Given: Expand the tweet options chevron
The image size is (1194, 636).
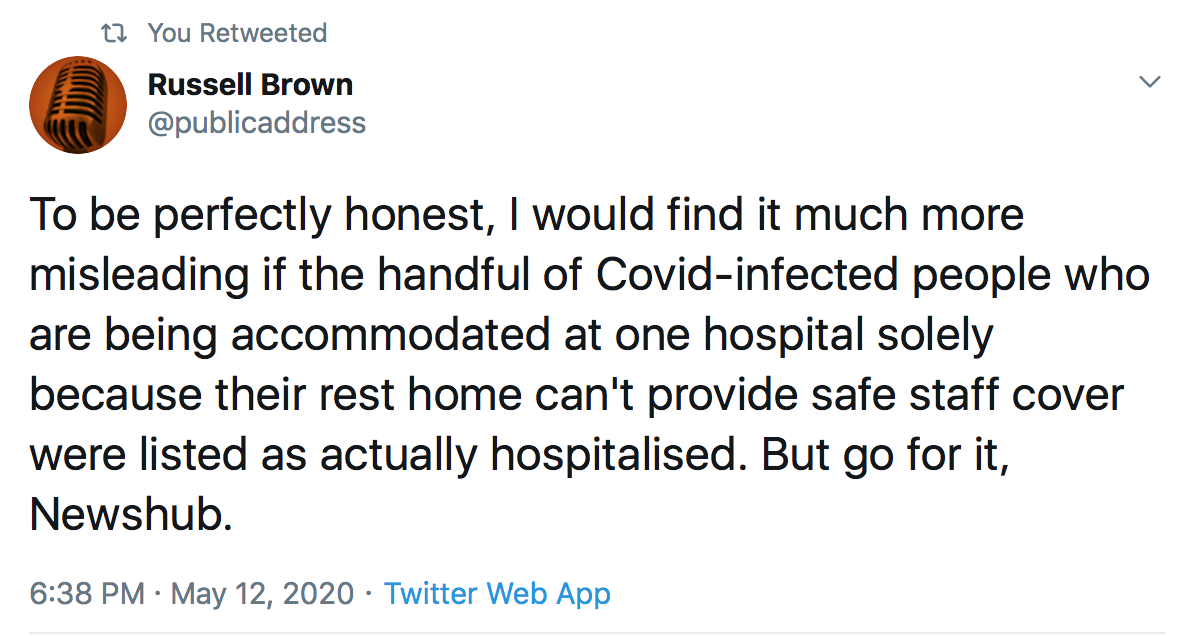Looking at the screenshot, I should [x=1151, y=82].
